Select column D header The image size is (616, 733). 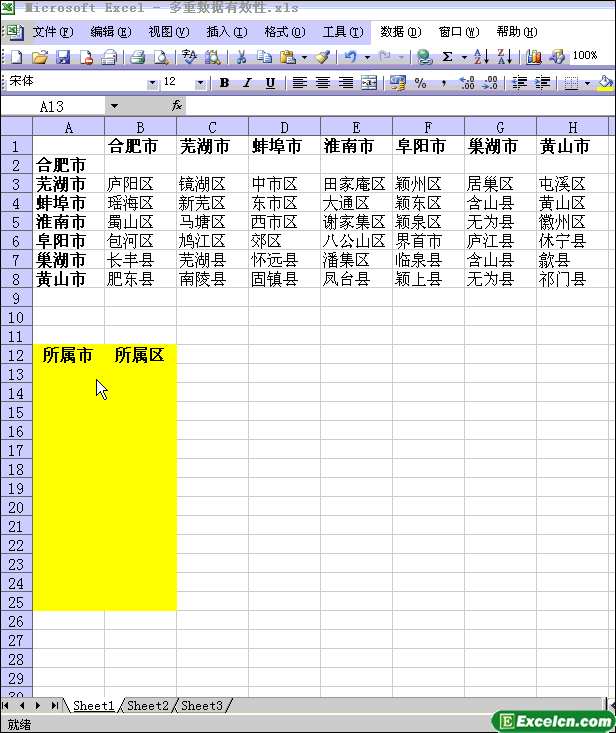(284, 127)
